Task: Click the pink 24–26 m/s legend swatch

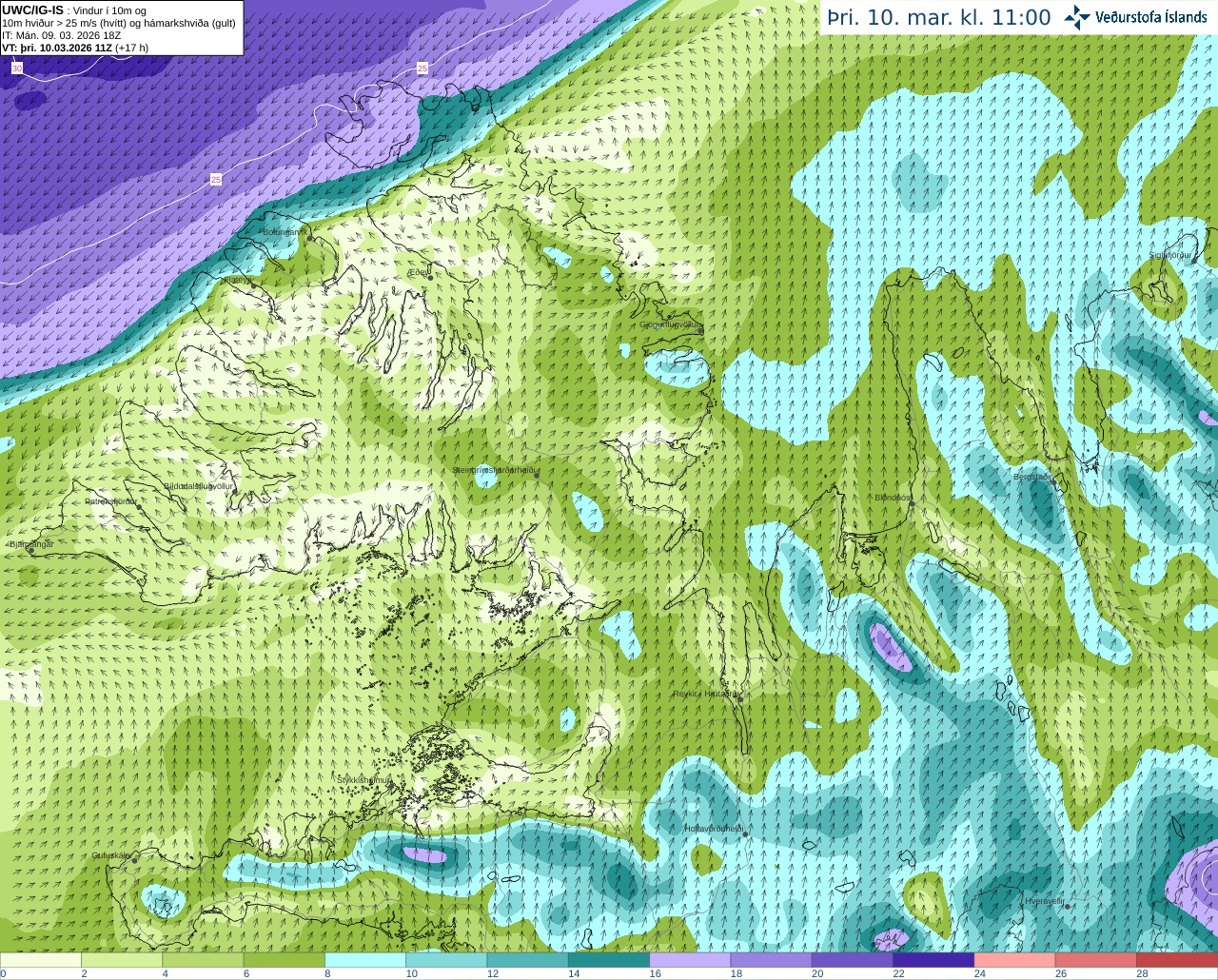Action: [1015, 960]
